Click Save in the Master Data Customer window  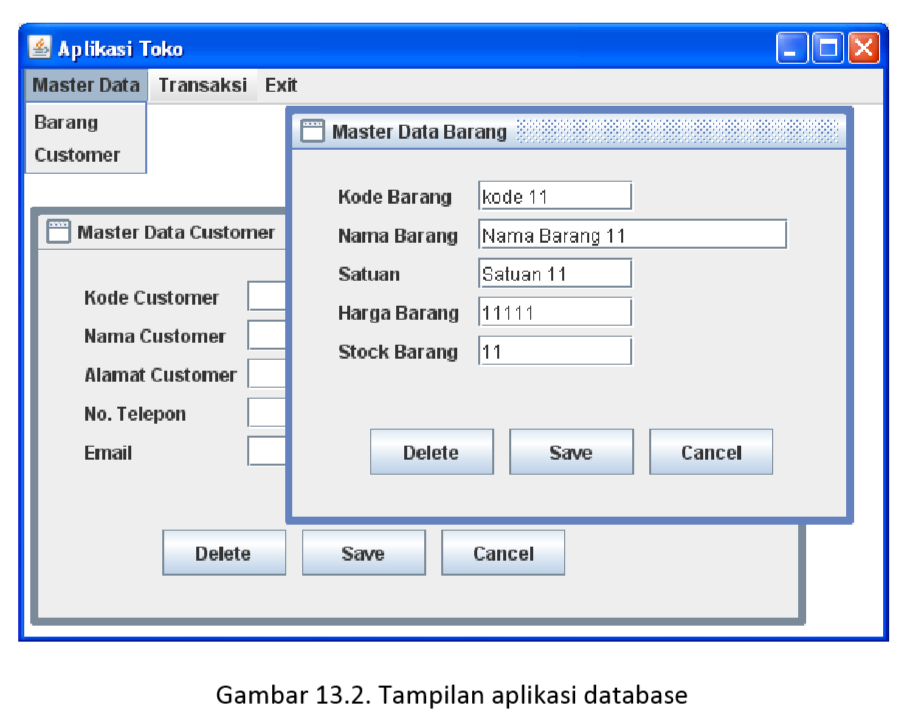coord(363,552)
